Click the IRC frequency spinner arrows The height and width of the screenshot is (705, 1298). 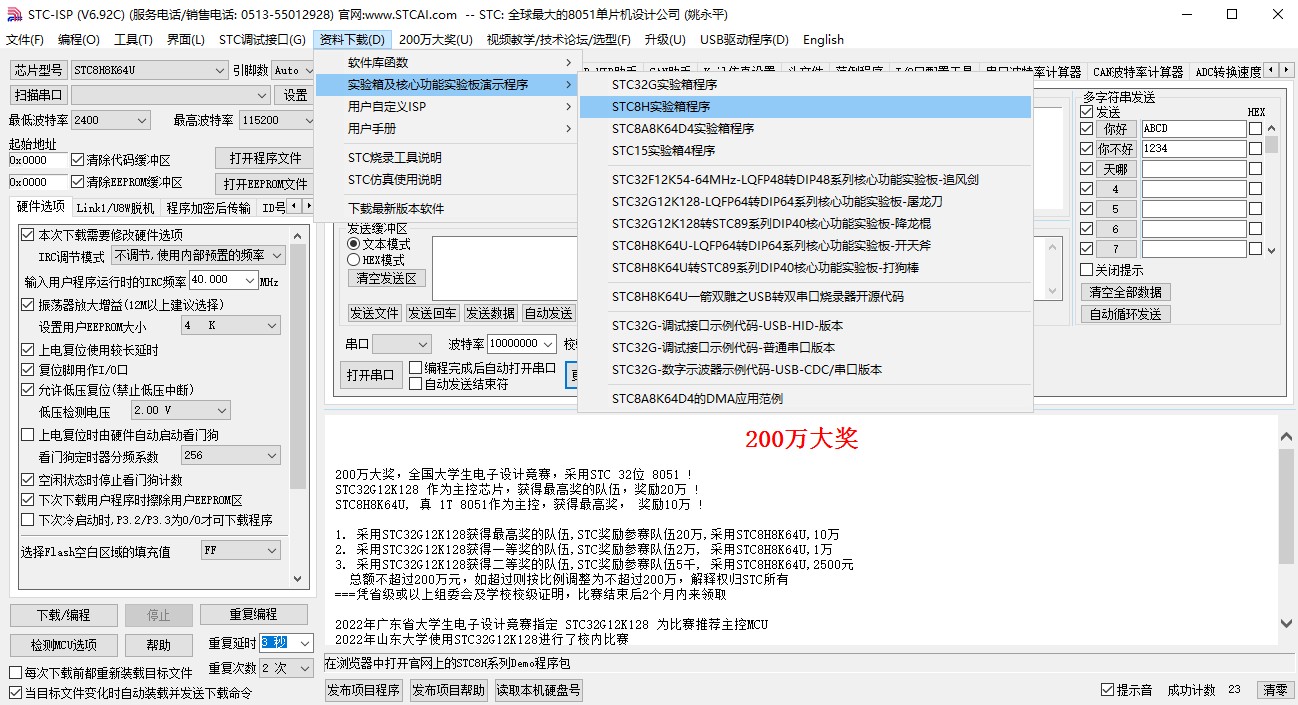coord(250,280)
